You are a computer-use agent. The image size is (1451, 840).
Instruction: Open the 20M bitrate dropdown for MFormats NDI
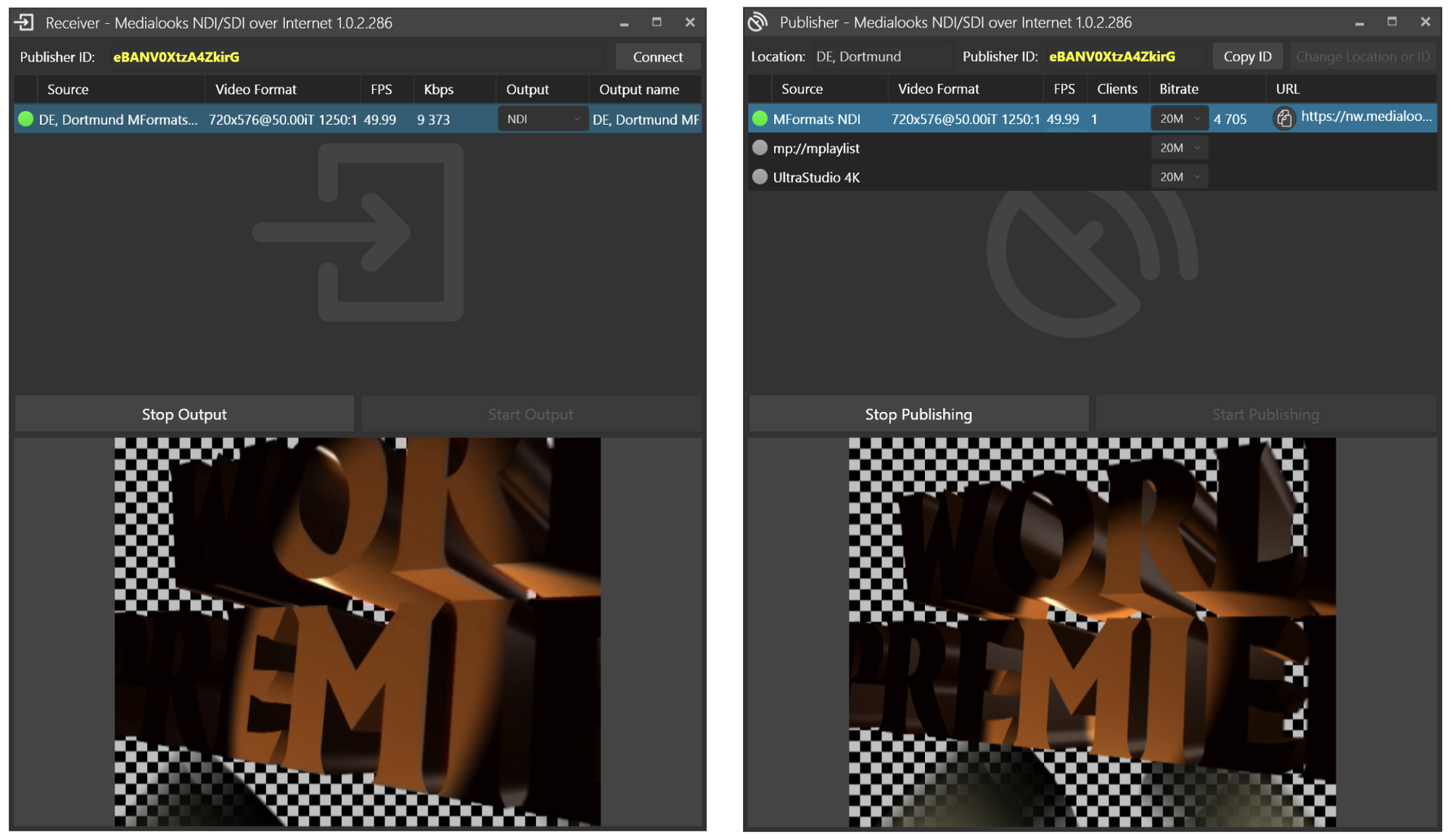click(1179, 118)
